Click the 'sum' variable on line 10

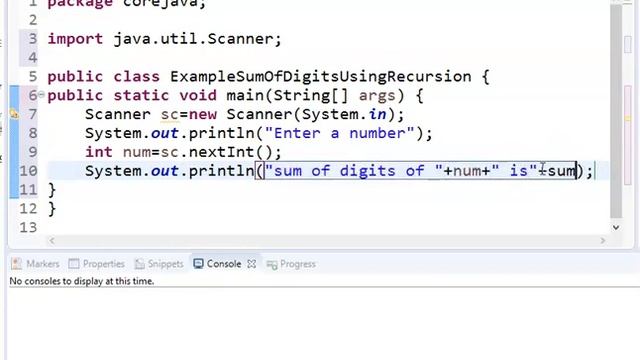[x=561, y=171]
